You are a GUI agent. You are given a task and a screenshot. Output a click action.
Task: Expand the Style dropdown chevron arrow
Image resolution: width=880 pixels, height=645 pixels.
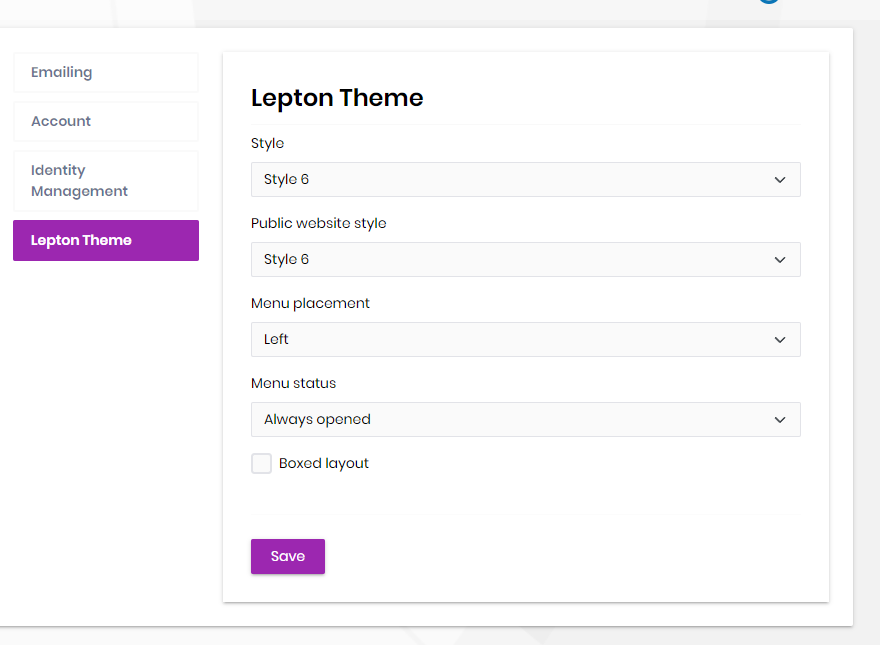coord(780,180)
